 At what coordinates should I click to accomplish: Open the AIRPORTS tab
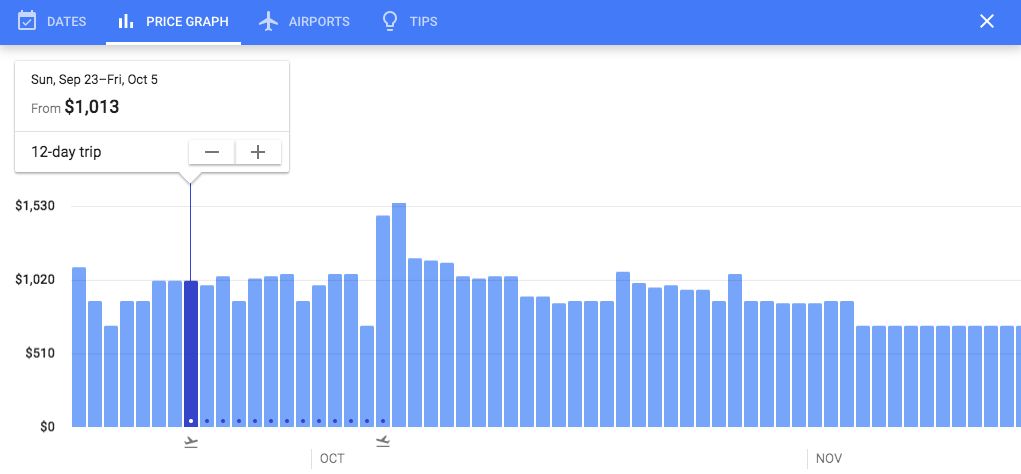coord(319,22)
